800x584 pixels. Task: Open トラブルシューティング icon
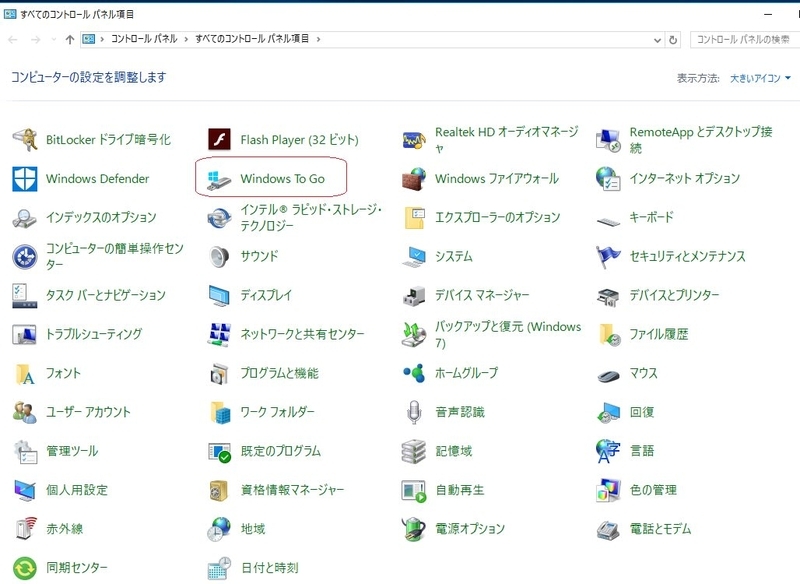point(24,334)
